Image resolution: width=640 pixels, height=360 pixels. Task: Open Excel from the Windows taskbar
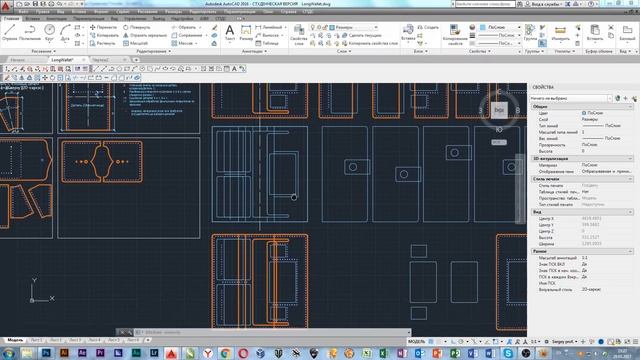tap(384, 353)
